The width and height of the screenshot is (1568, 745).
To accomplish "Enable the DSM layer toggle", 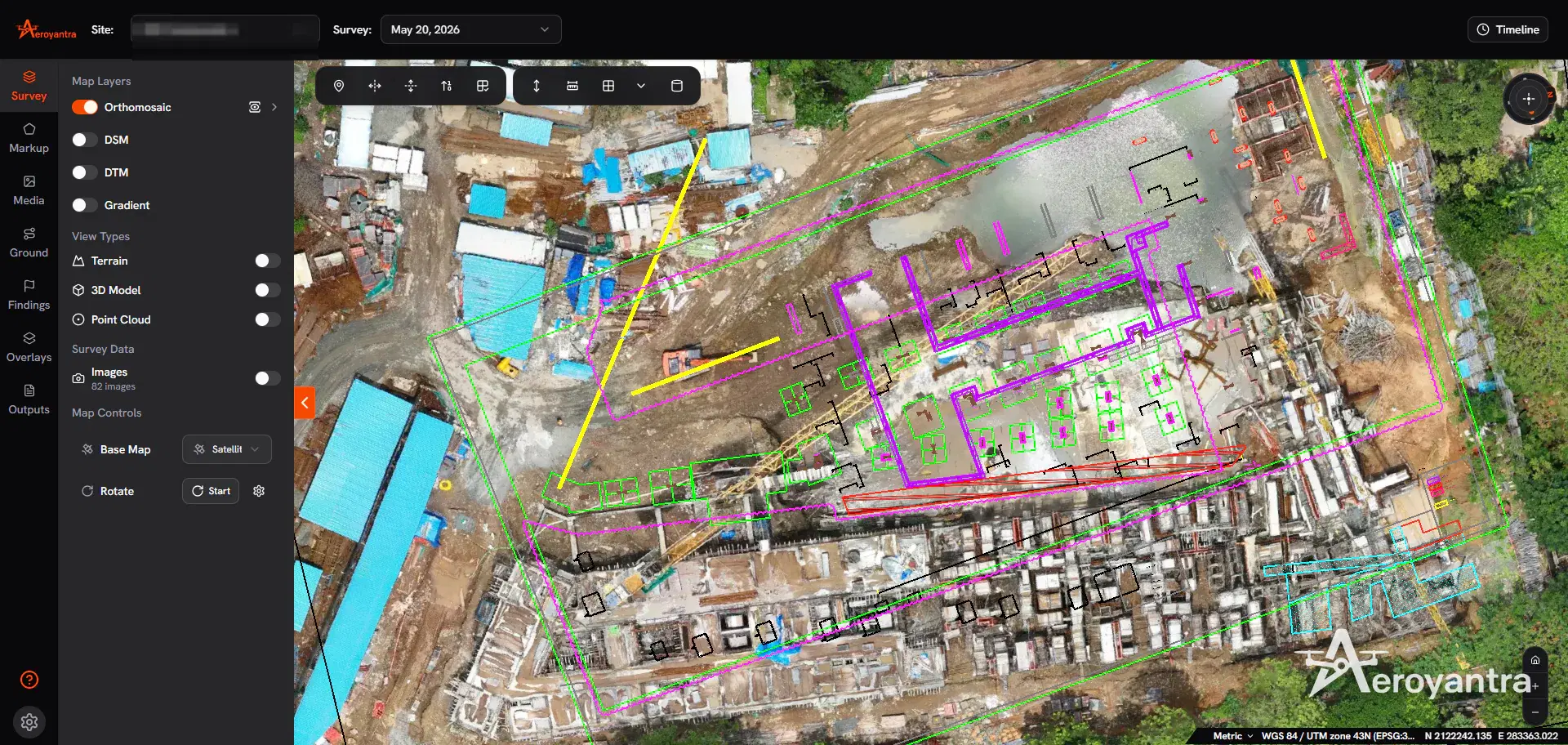I will (85, 140).
